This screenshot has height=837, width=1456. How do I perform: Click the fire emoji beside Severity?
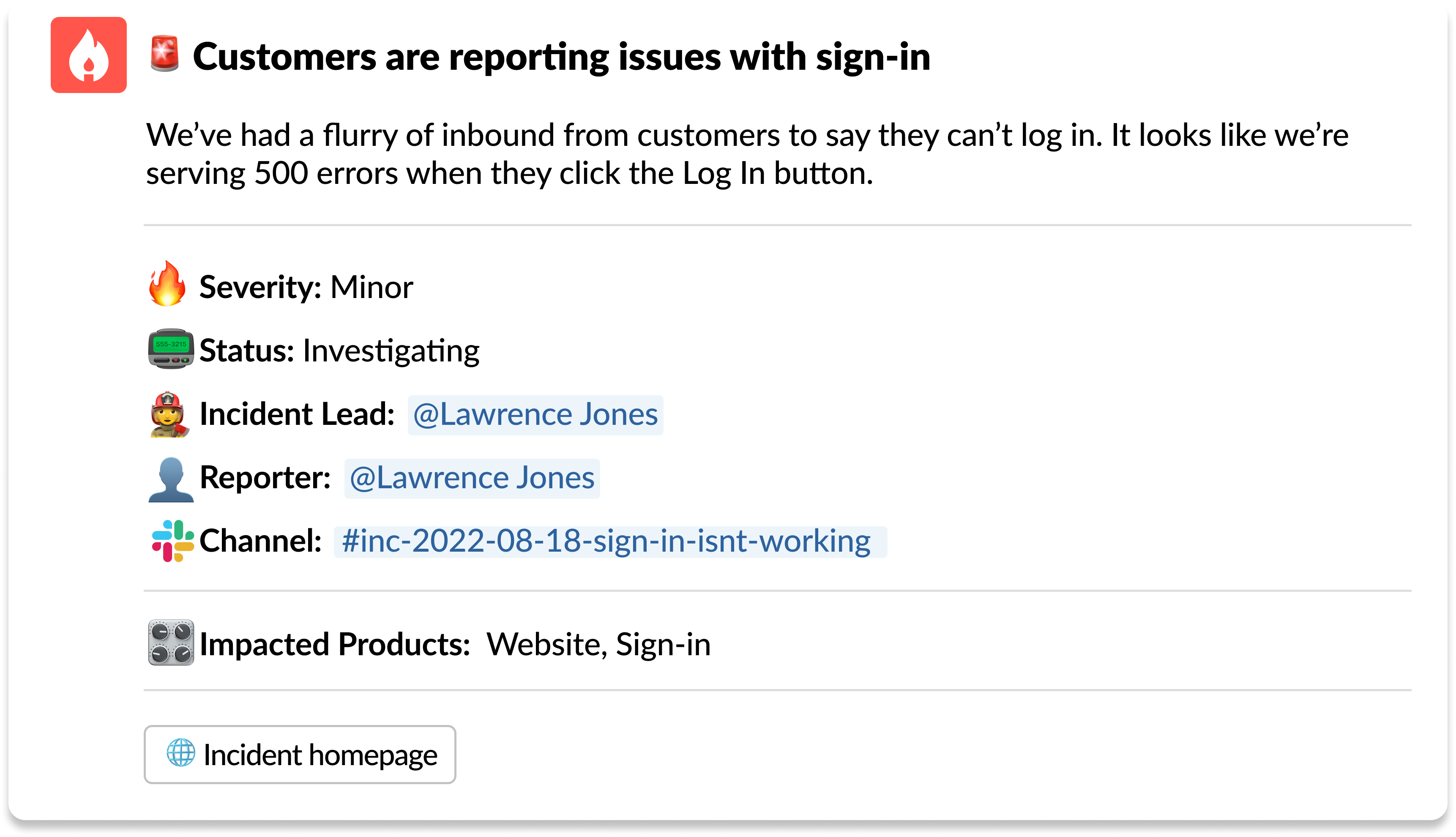(x=167, y=283)
